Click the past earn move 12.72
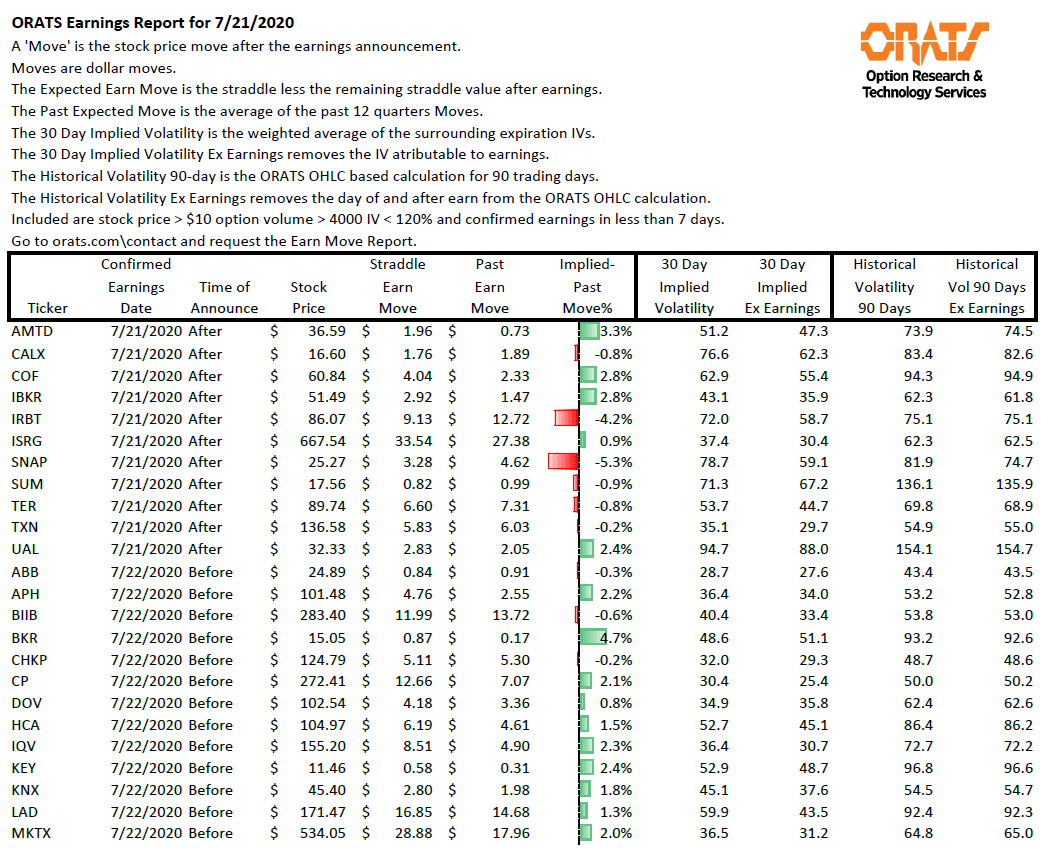1041x848 pixels. (x=511, y=419)
